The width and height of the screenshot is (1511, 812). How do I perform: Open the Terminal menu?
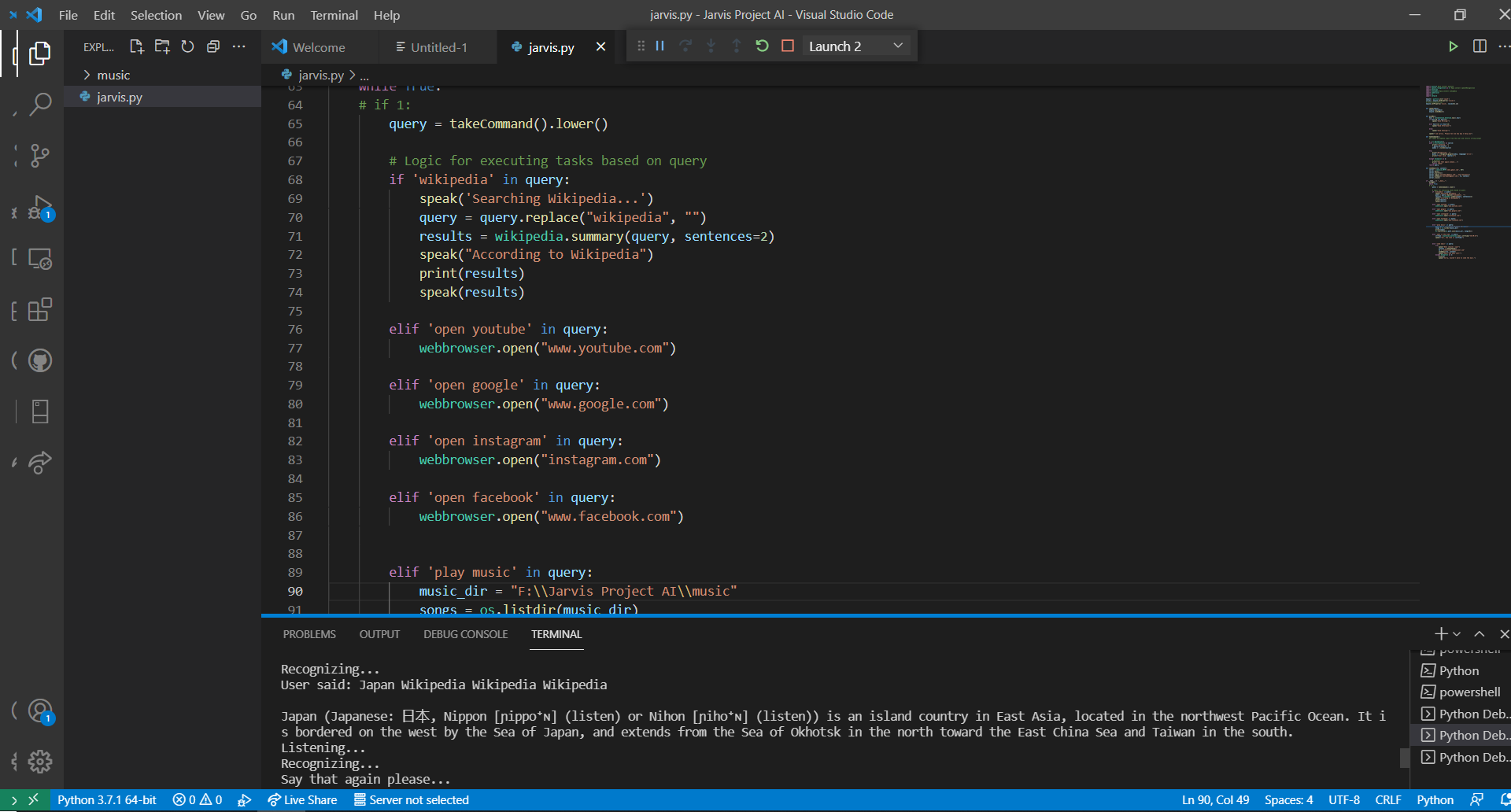click(x=334, y=15)
